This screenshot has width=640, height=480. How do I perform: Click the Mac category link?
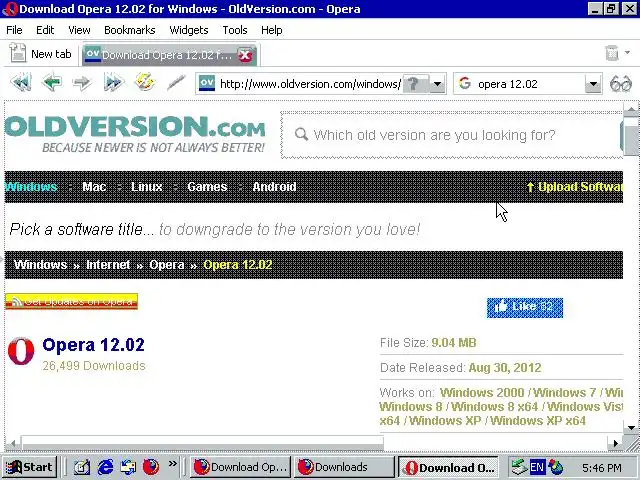click(94, 187)
